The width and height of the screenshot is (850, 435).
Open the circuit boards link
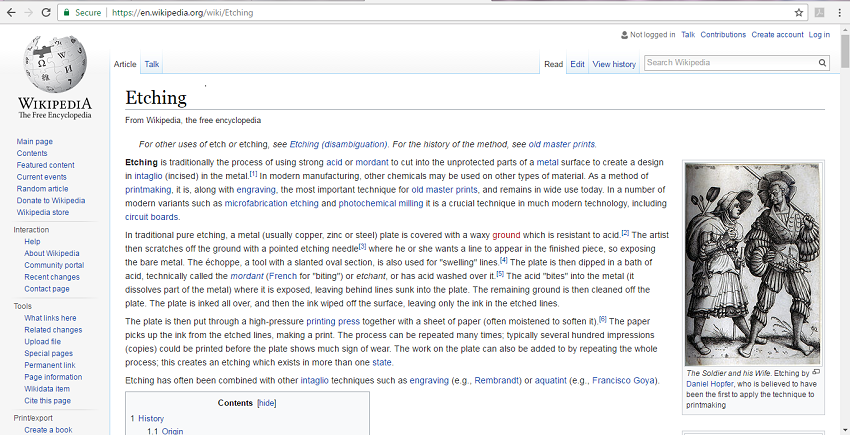coord(151,217)
